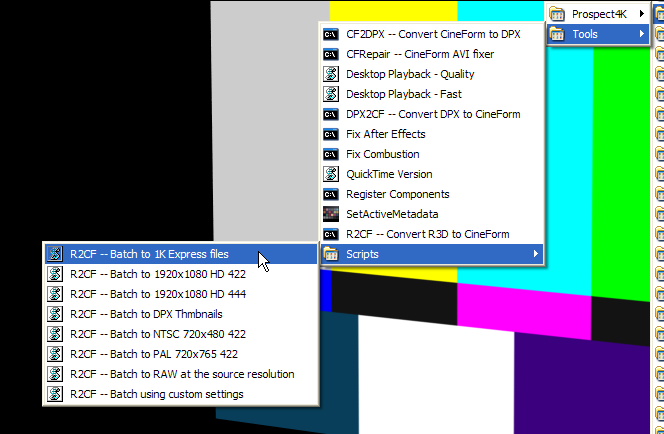Click icon beside Batch to DPX Thmbnails

[55, 314]
